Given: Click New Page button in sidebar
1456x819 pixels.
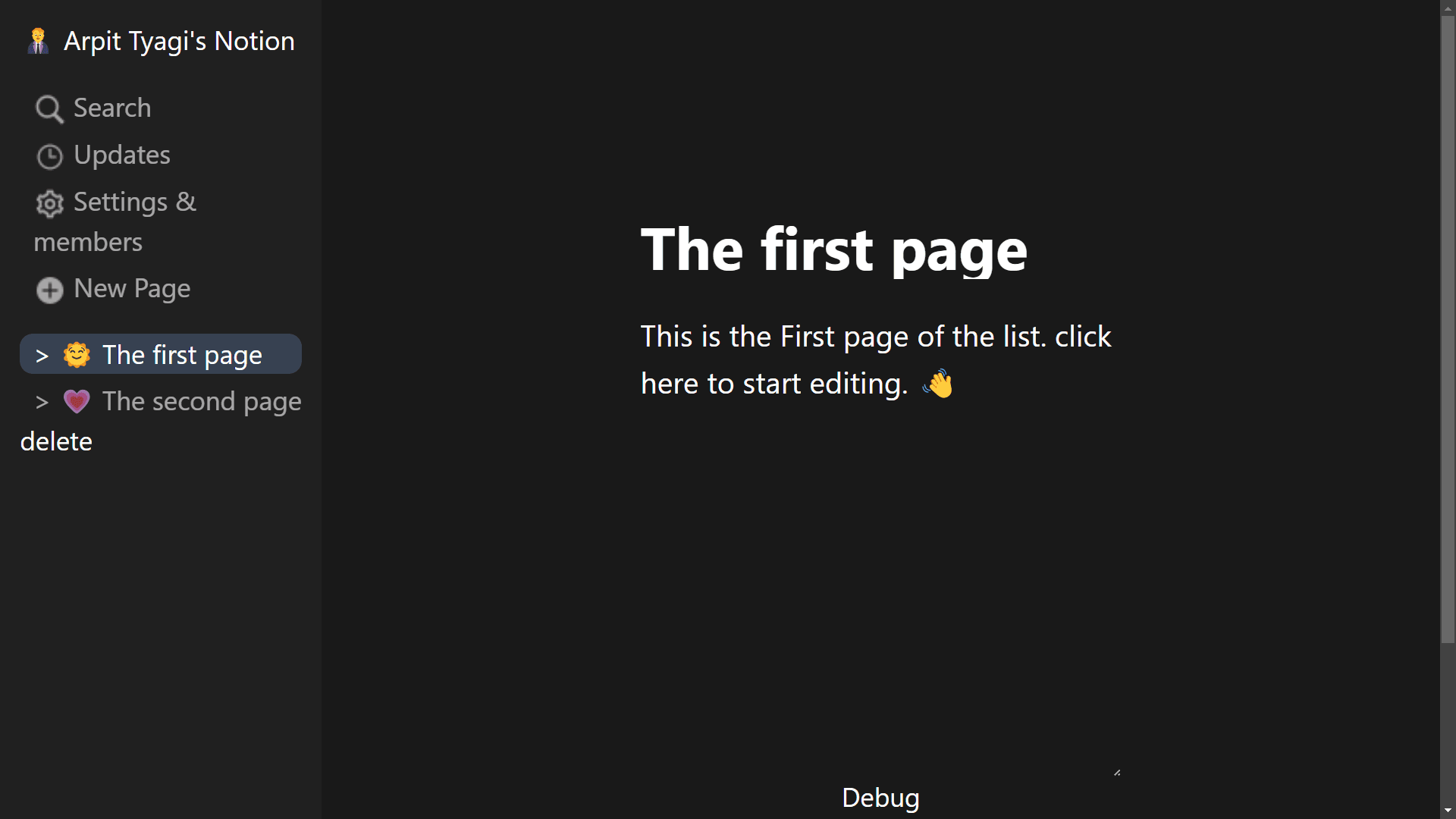Looking at the screenshot, I should coord(113,288).
